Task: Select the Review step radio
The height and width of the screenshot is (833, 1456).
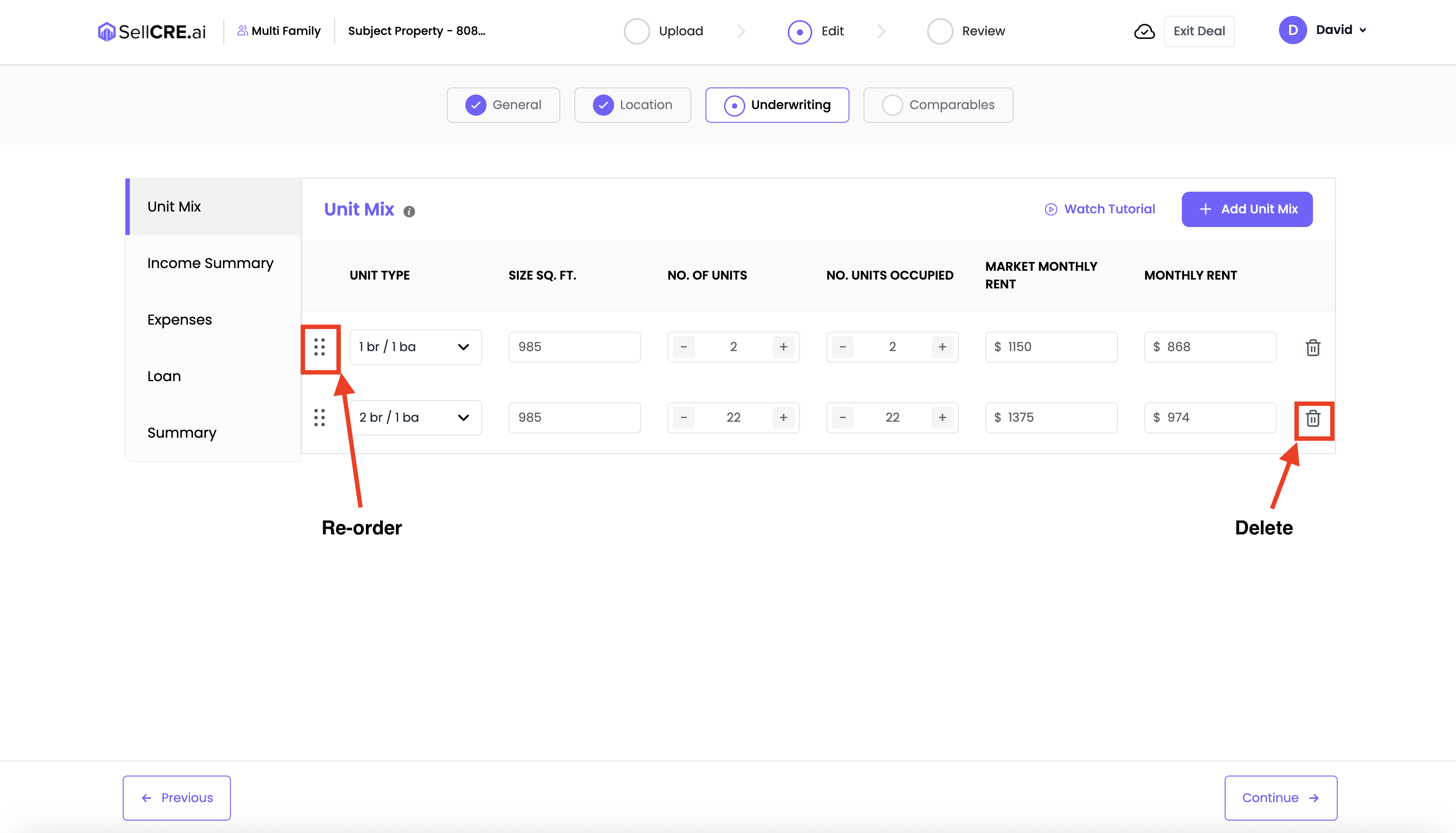Action: point(939,31)
